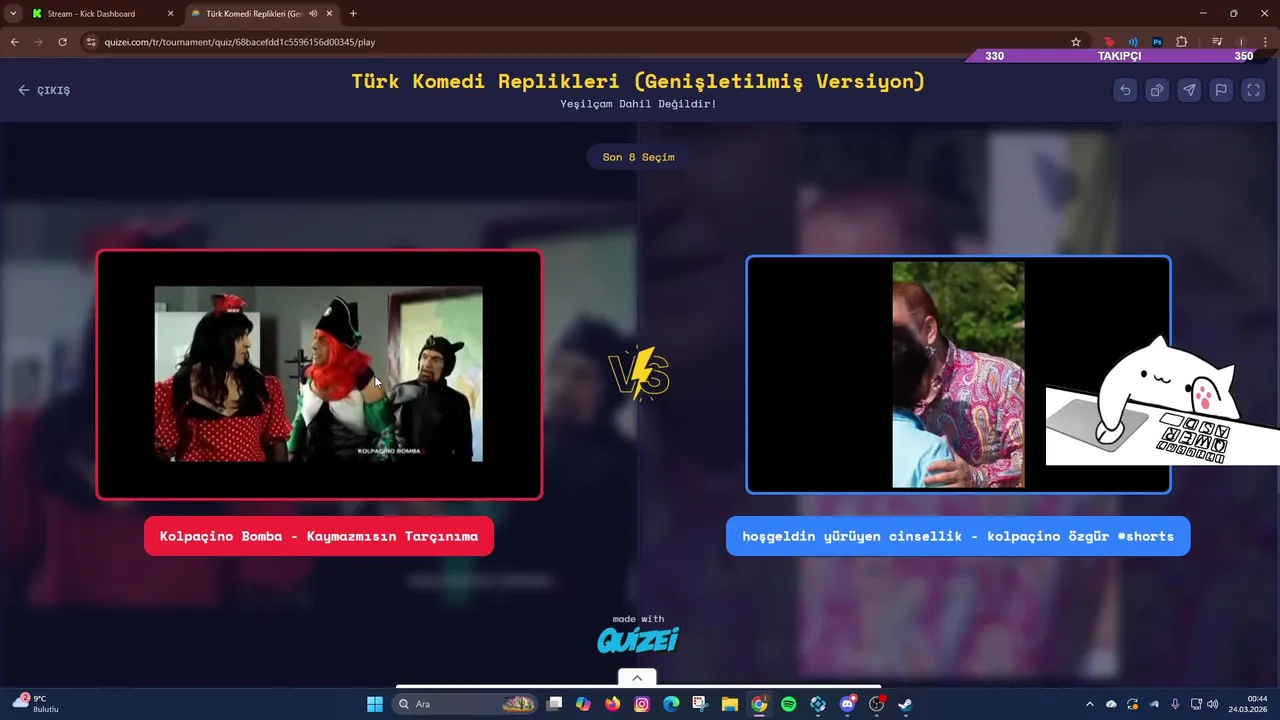Open the Chrome profile avatar

(x=1242, y=42)
